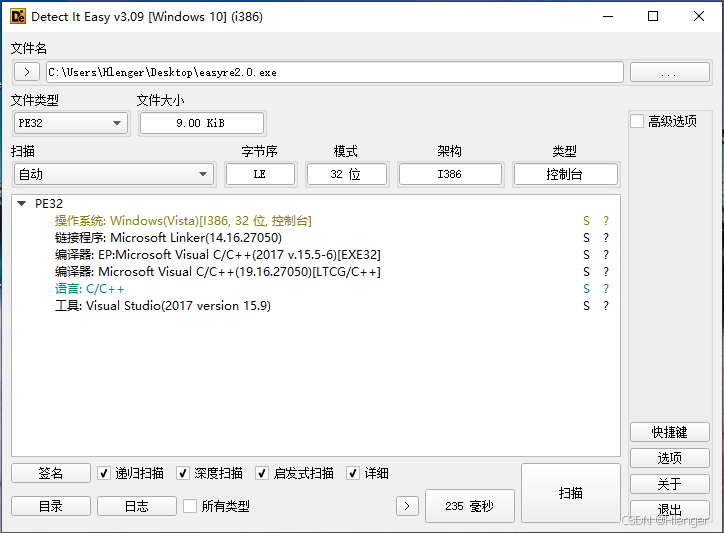Click the S link on EP:Microsoft Visual row

pyautogui.click(x=586, y=255)
